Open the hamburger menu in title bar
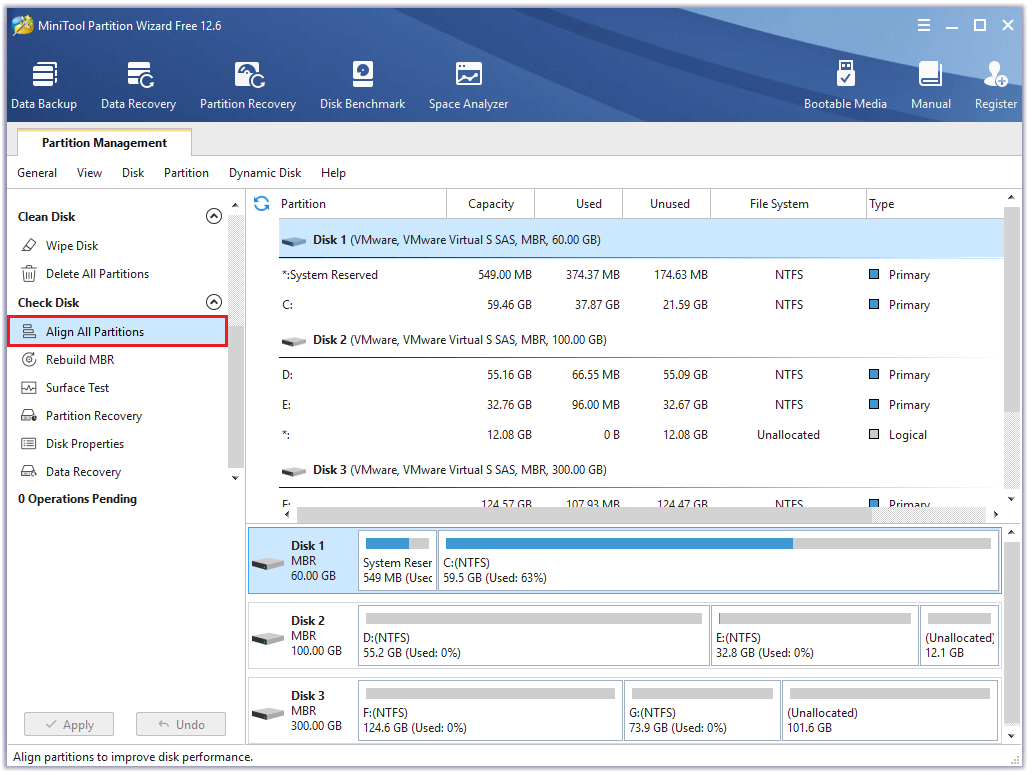This screenshot has width=1032, height=775. [924, 26]
